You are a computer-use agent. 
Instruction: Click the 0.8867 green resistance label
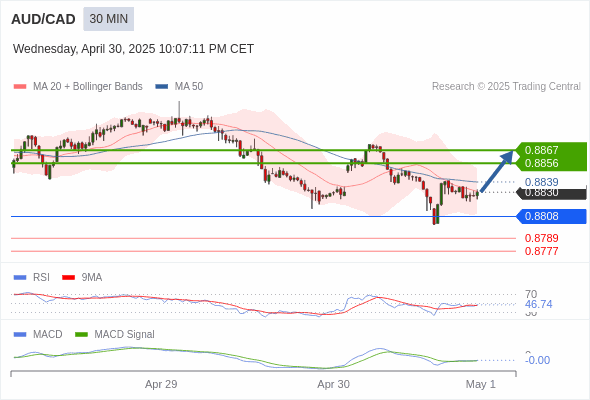541,150
